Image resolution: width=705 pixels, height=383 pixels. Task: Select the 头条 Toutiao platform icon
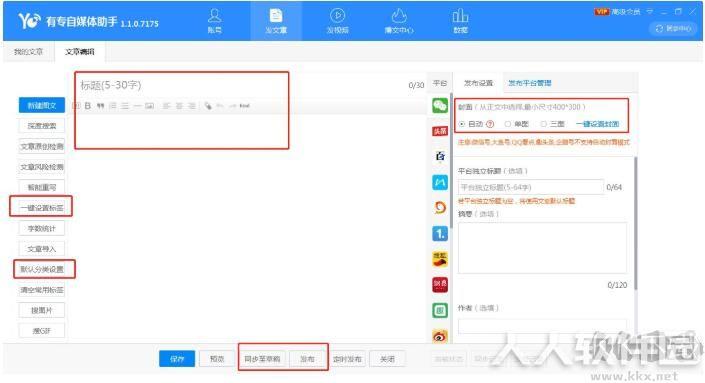click(x=440, y=131)
